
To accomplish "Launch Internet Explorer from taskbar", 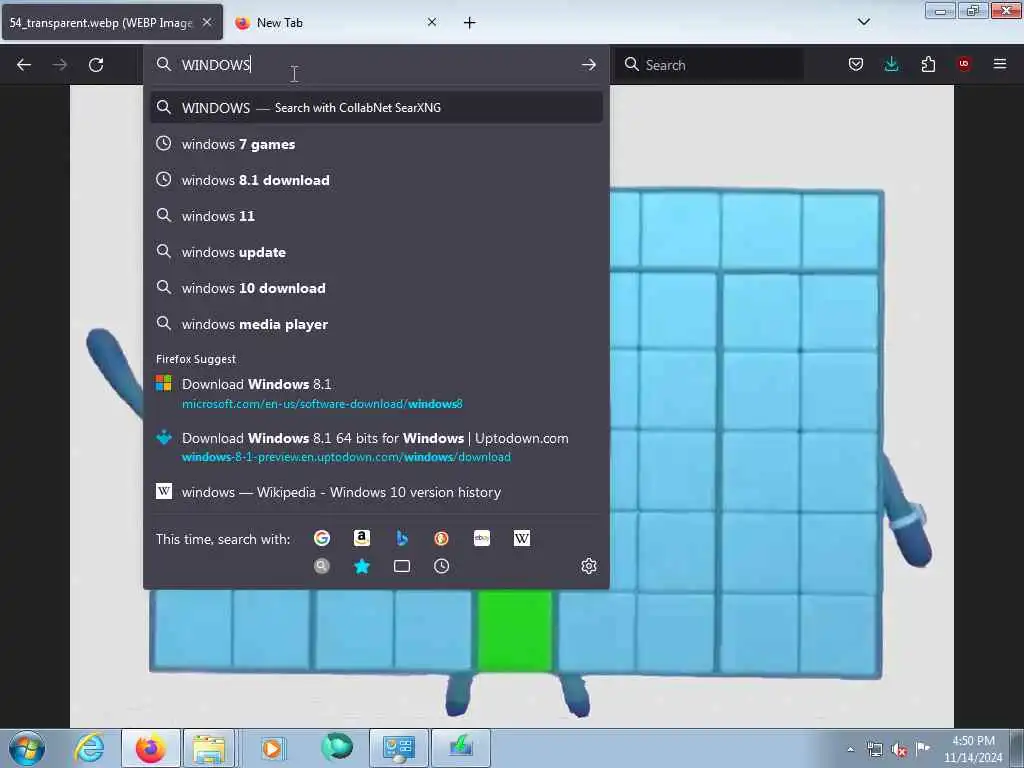I will pos(89,748).
